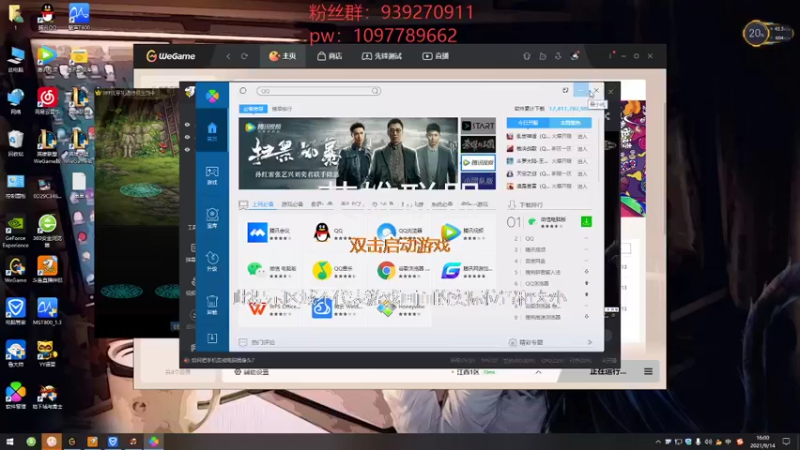Open hot comments link at bottom left
The width and height of the screenshot is (800, 450).
pyautogui.click(x=257, y=342)
